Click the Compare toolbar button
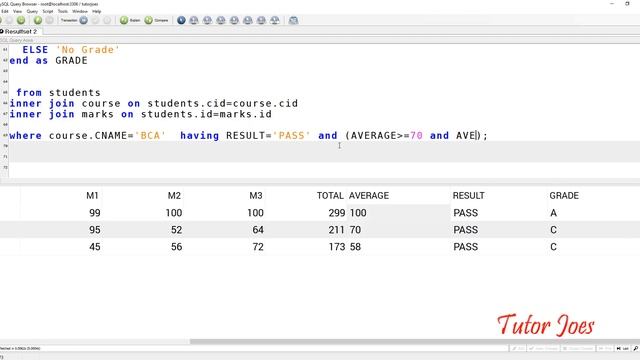The image size is (640, 360). point(156,20)
